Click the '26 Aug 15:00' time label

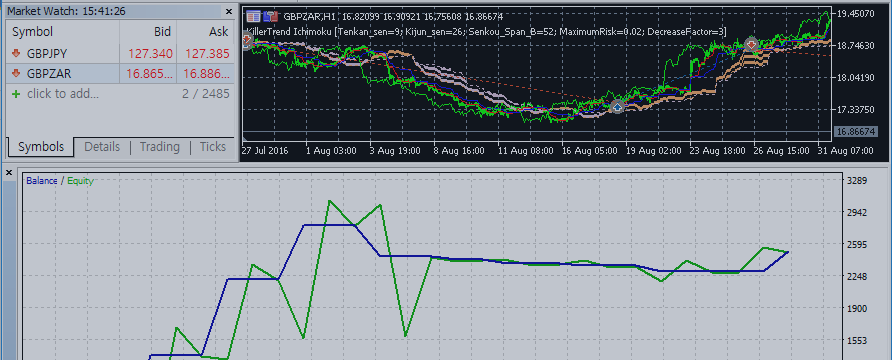point(782,151)
